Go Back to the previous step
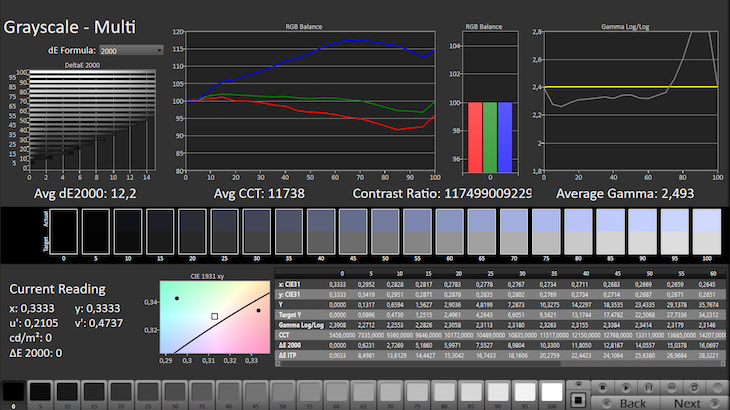 tap(634, 403)
